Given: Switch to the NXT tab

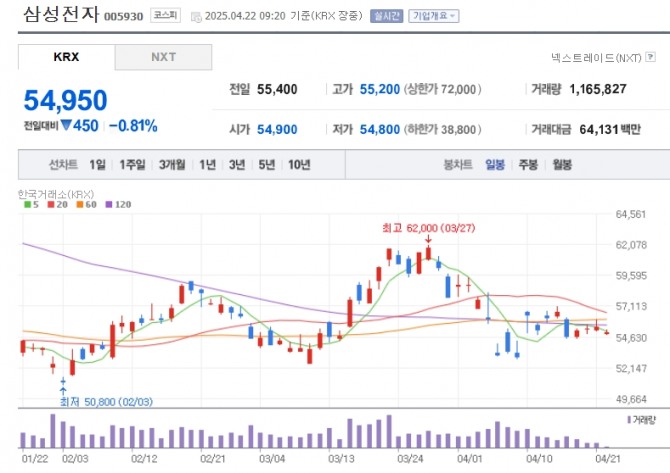Looking at the screenshot, I should [163, 57].
